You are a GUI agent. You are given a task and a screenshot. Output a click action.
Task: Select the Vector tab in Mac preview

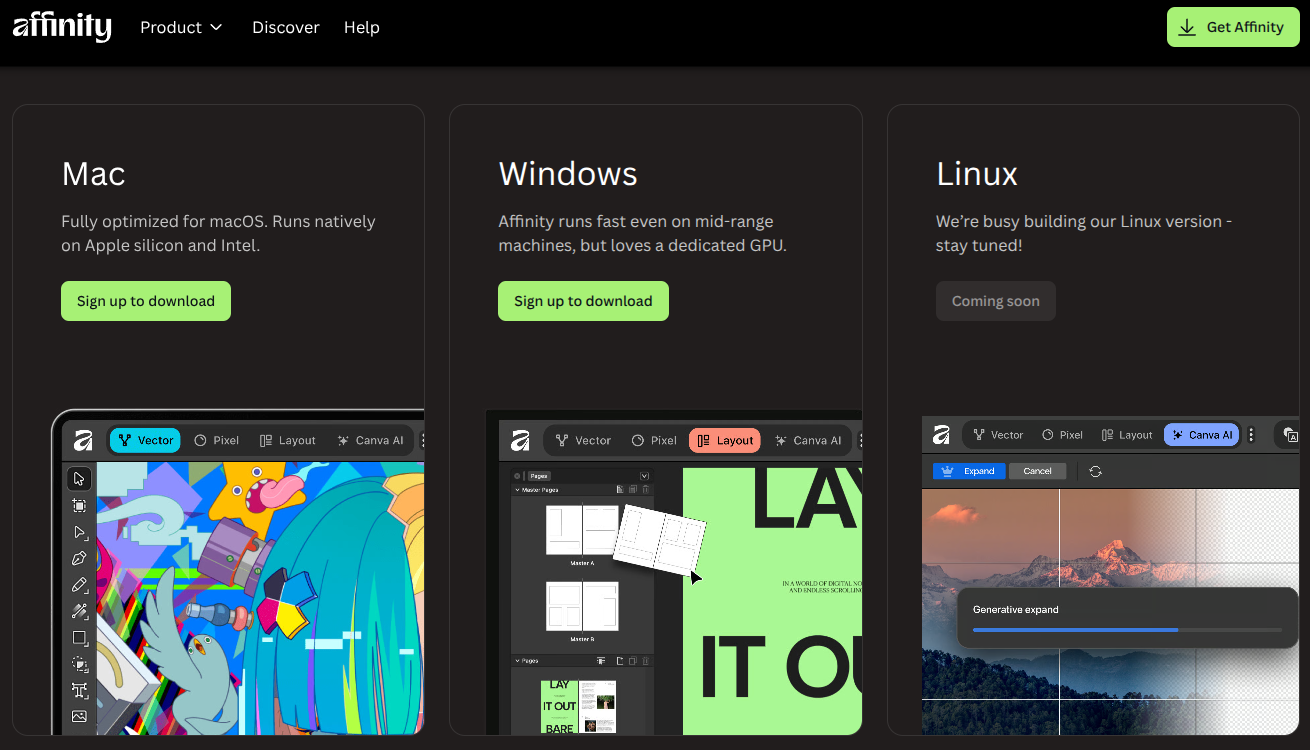coord(145,440)
